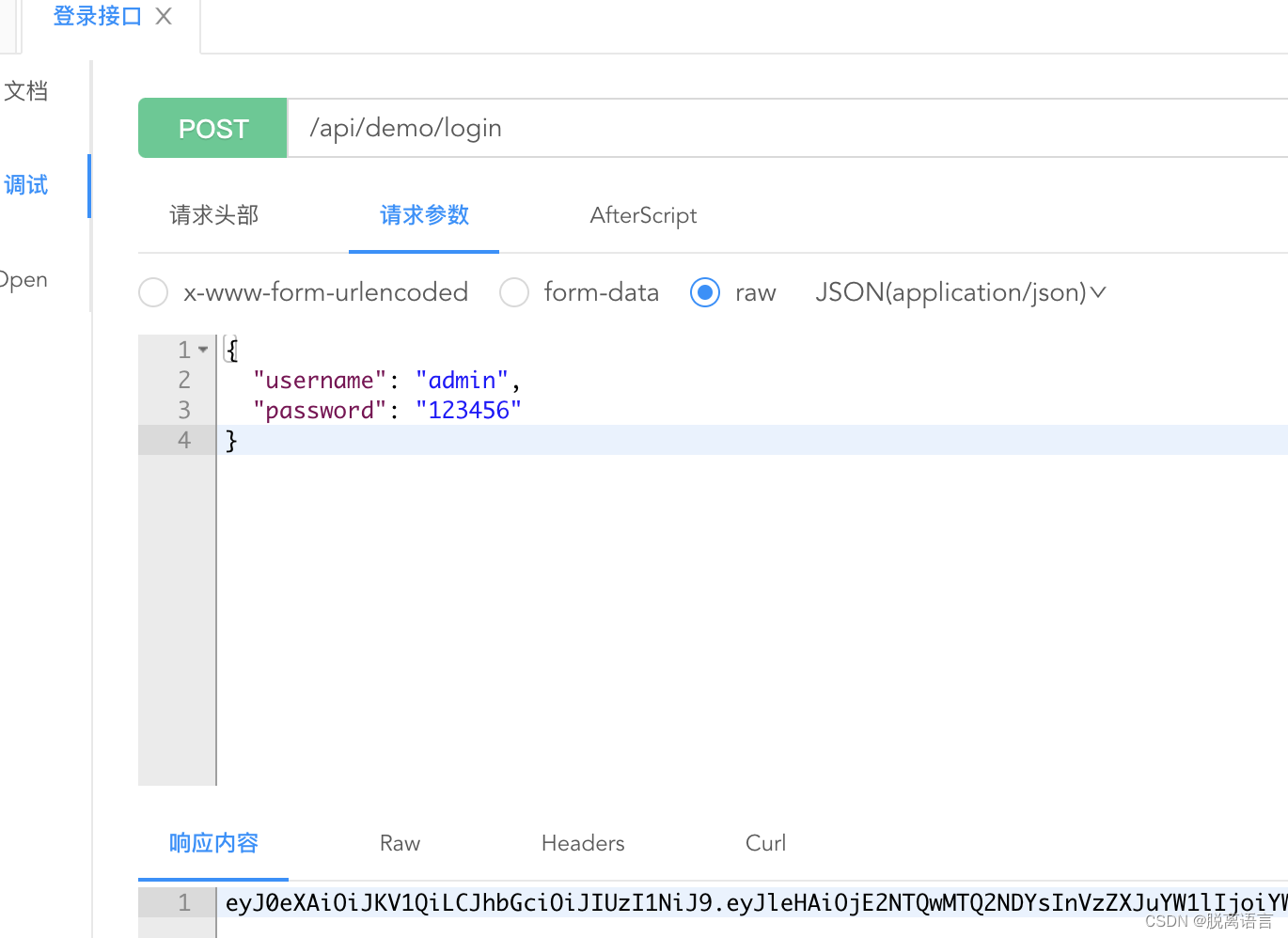
Task: Select the 请求参数 tab
Action: (x=424, y=215)
